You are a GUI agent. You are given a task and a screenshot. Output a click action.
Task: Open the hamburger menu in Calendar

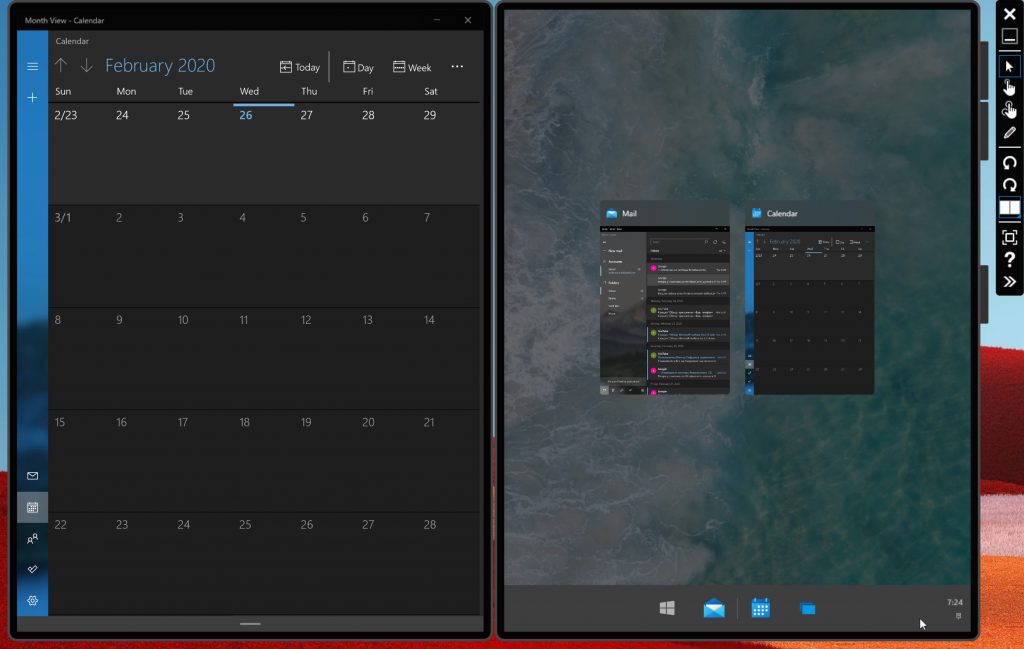pyautogui.click(x=32, y=66)
